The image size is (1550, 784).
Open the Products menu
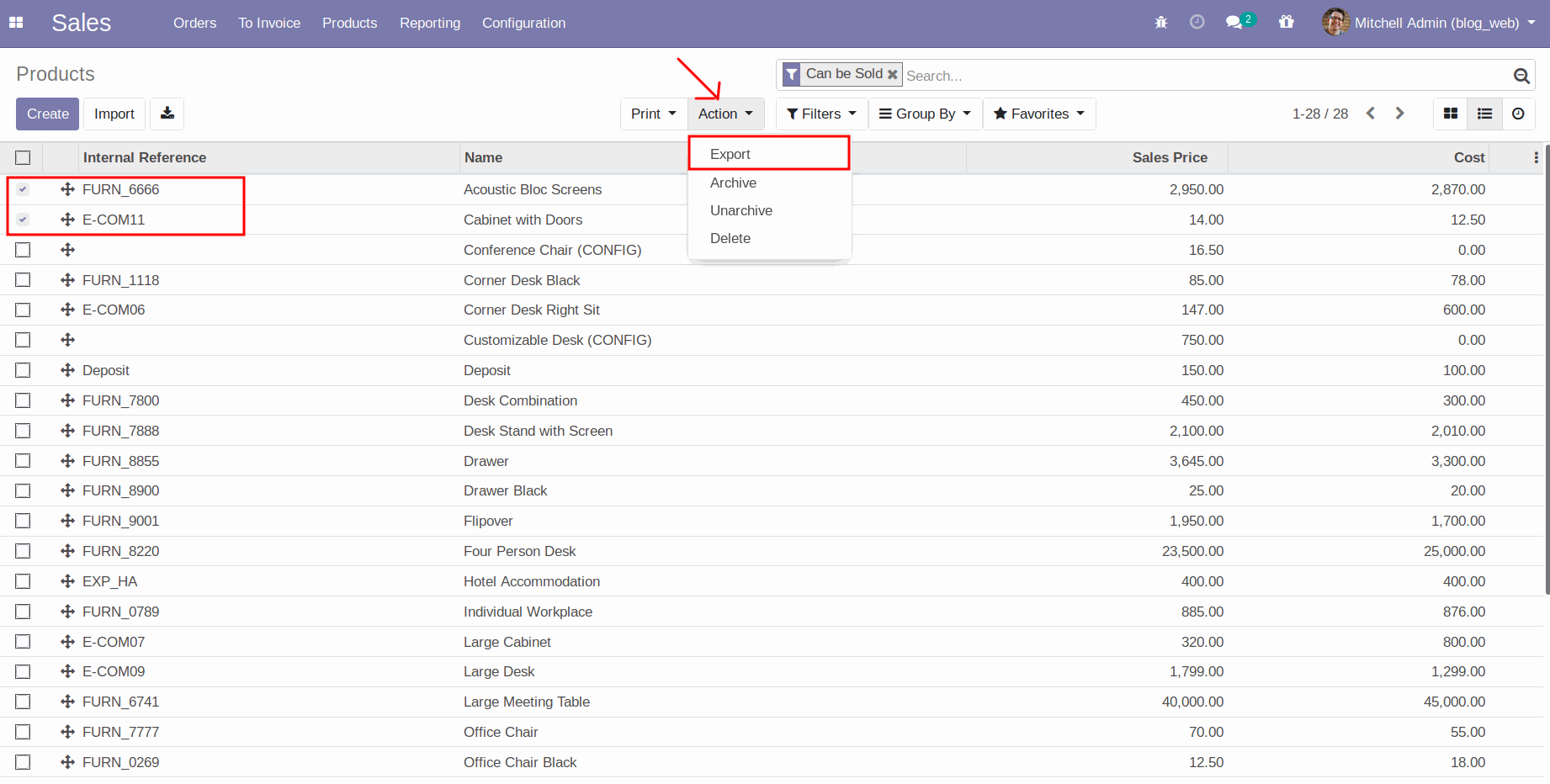349,23
